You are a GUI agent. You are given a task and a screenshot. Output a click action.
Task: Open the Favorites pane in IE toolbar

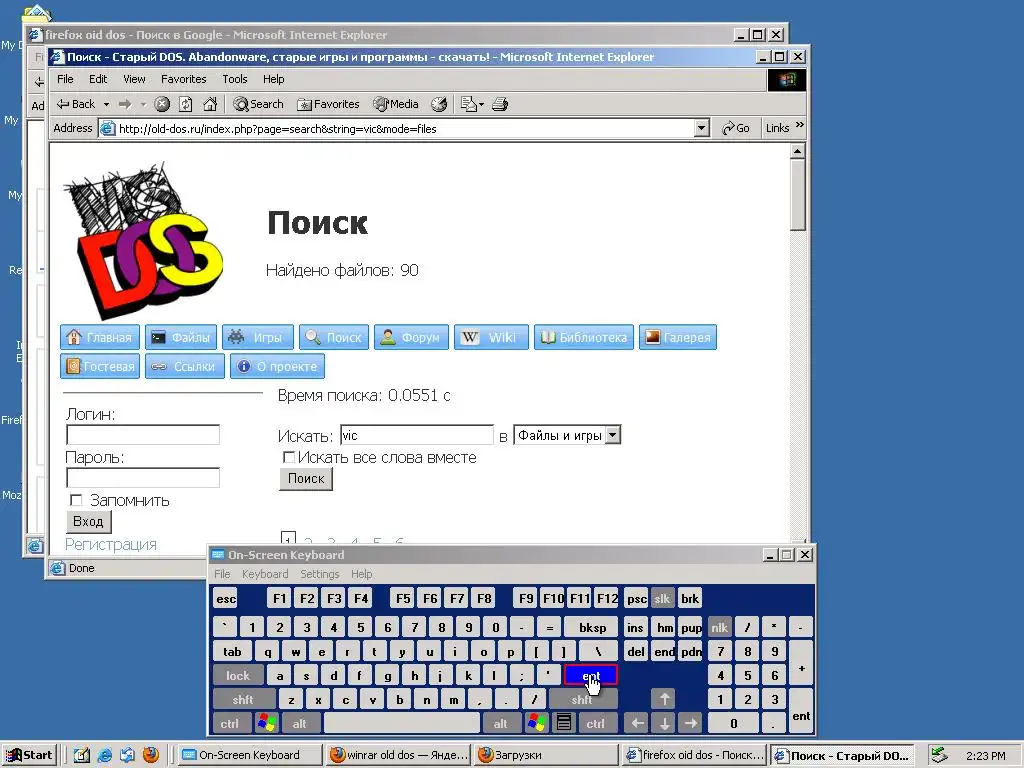328,104
